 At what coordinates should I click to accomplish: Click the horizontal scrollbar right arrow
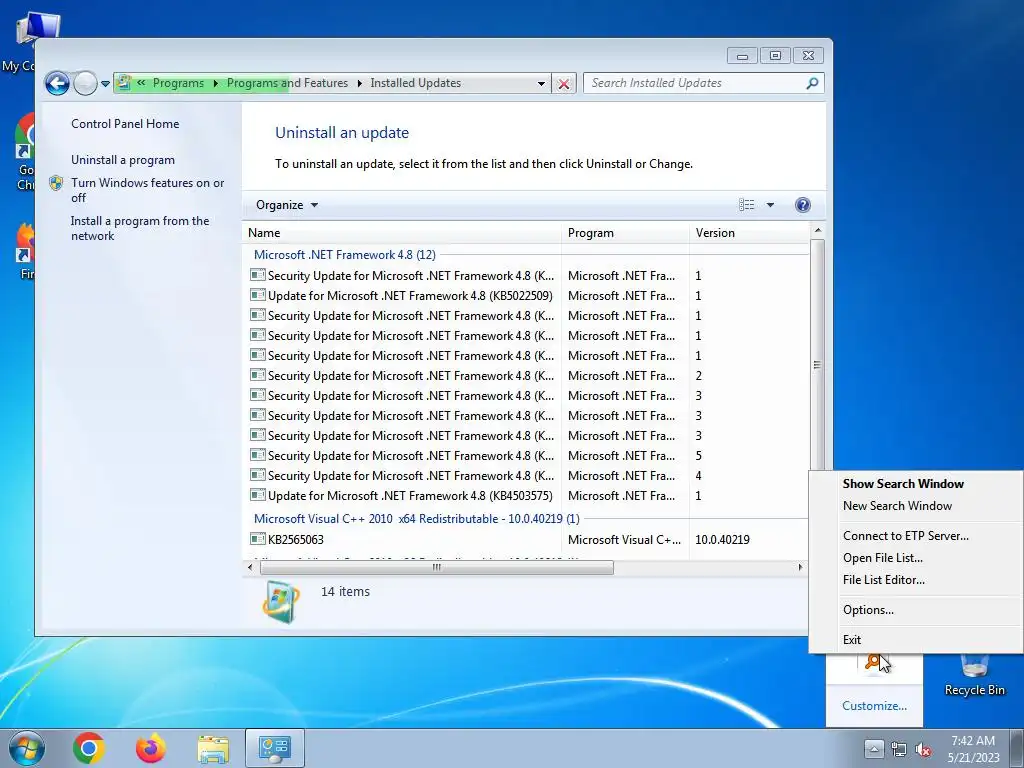[801, 568]
